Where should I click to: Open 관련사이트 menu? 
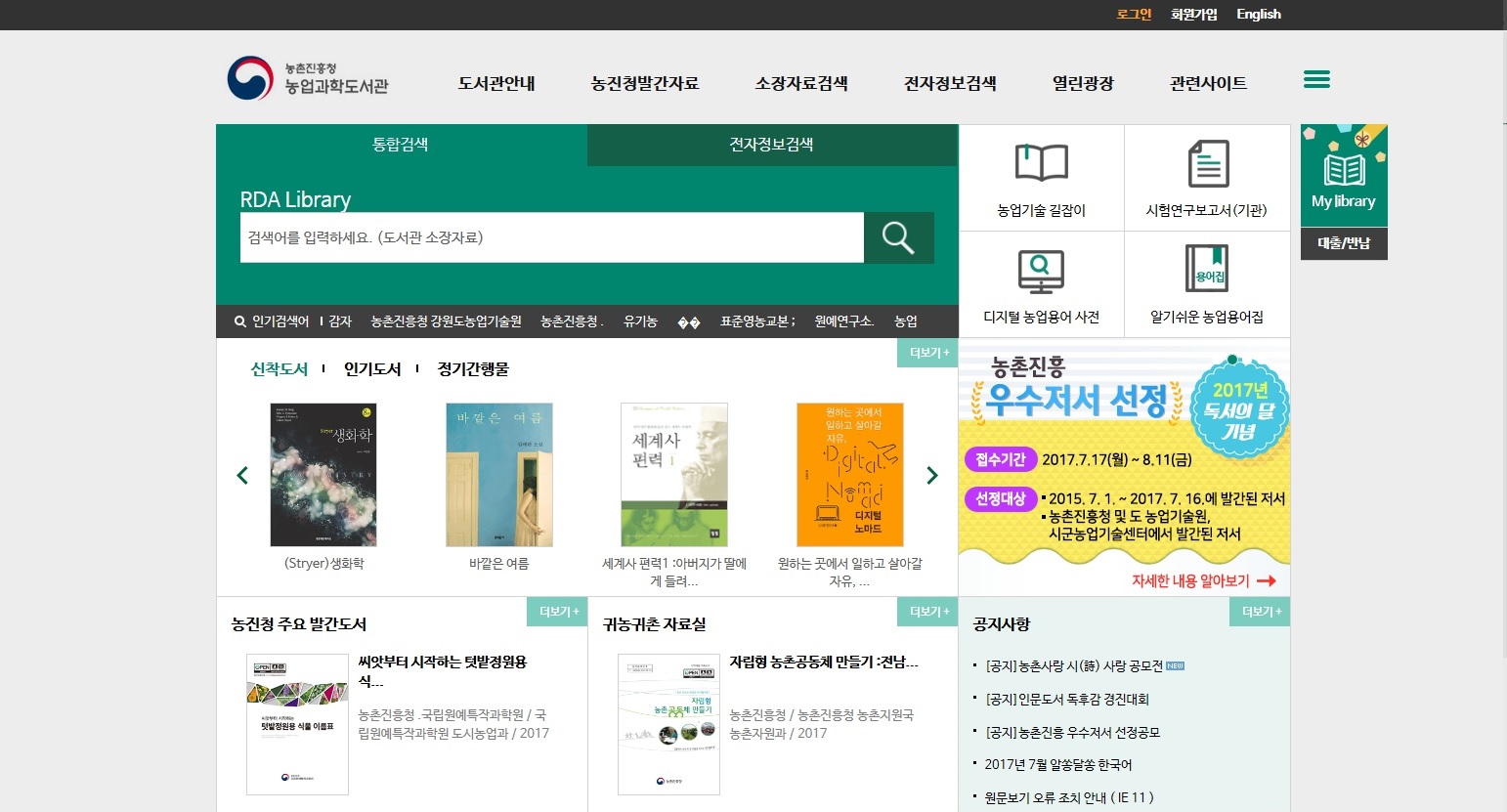tap(1208, 84)
